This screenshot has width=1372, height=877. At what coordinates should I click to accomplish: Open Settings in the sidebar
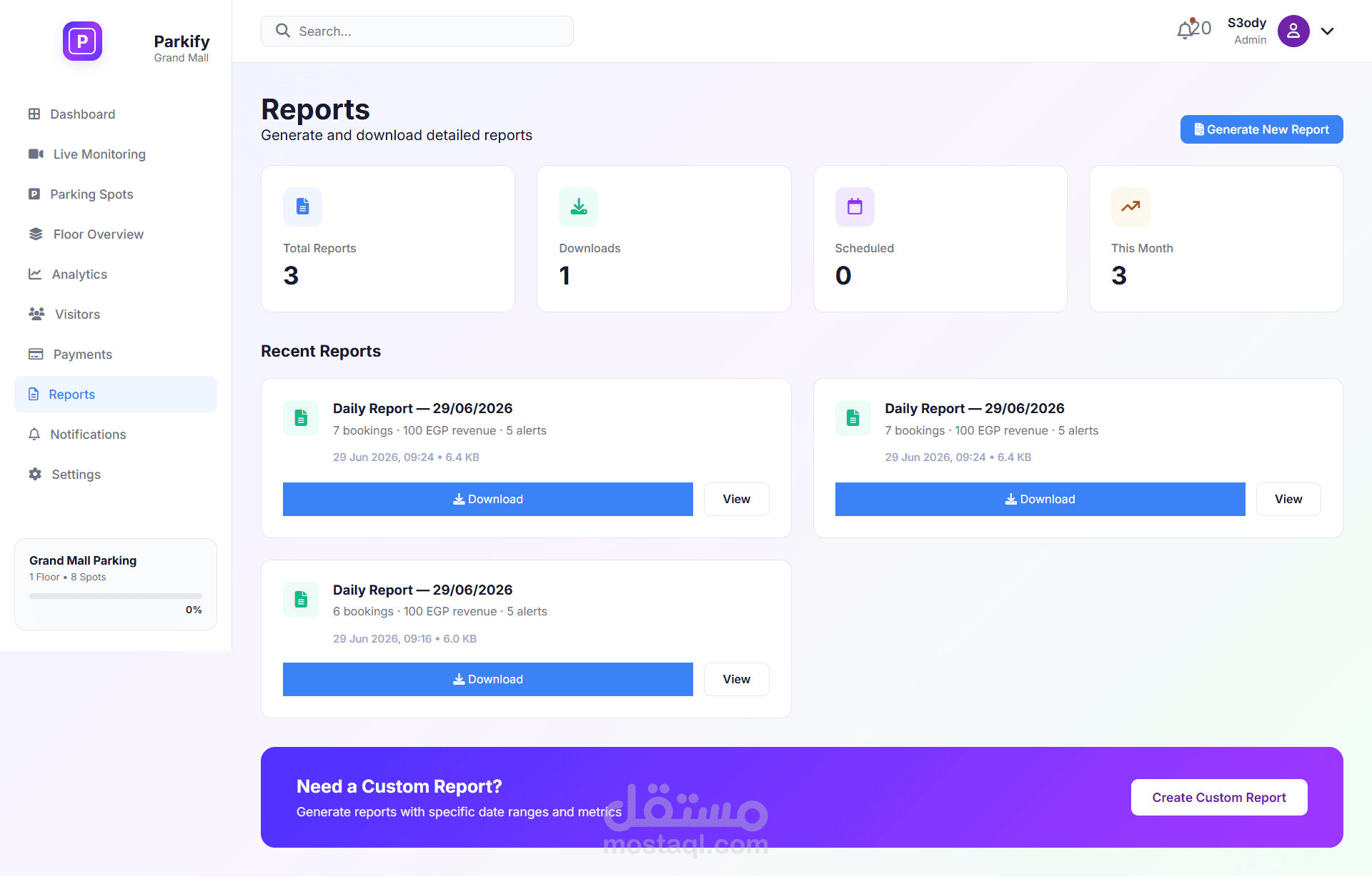[x=116, y=475]
